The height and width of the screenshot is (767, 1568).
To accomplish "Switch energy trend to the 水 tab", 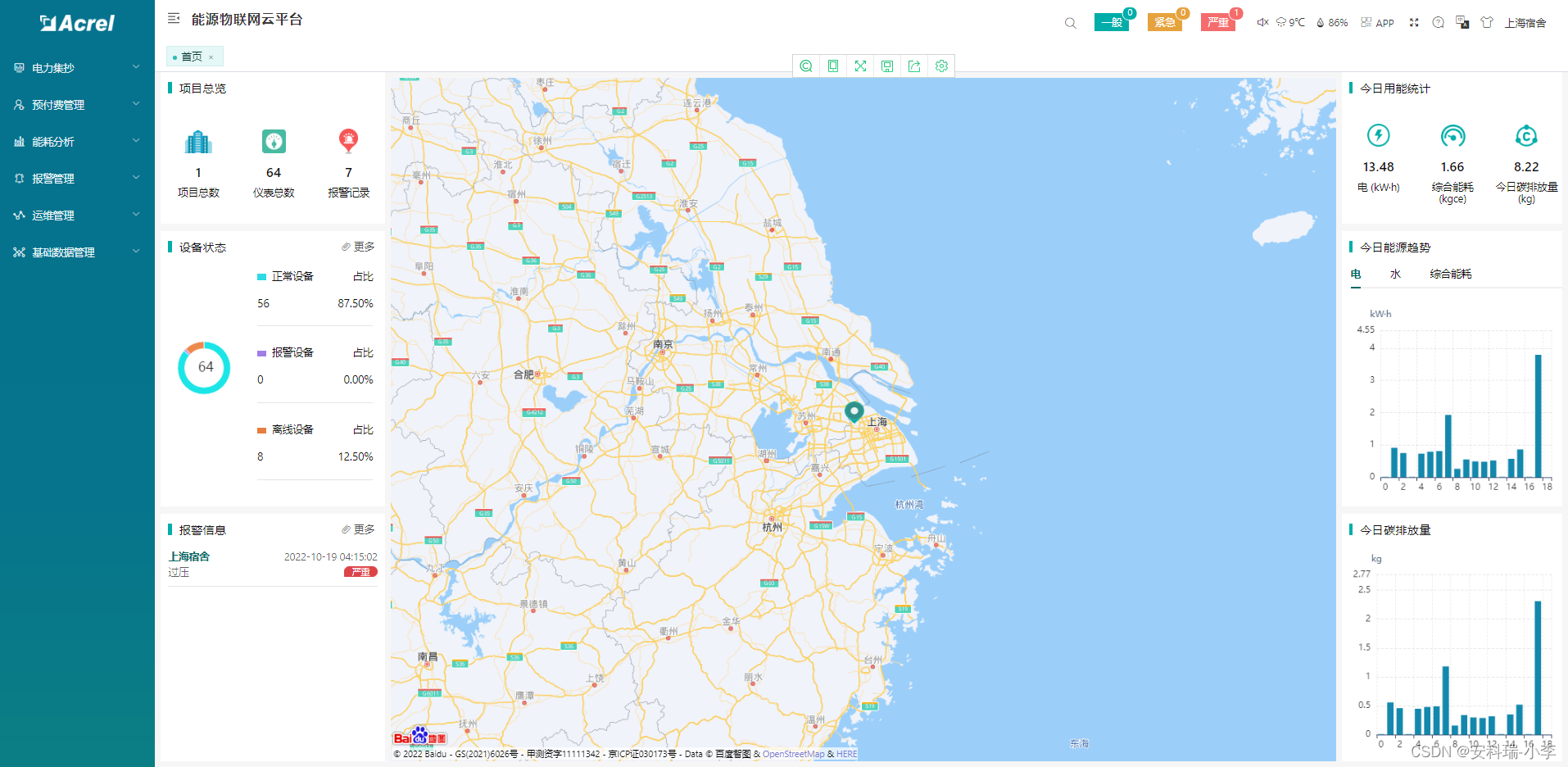I will coord(1395,275).
